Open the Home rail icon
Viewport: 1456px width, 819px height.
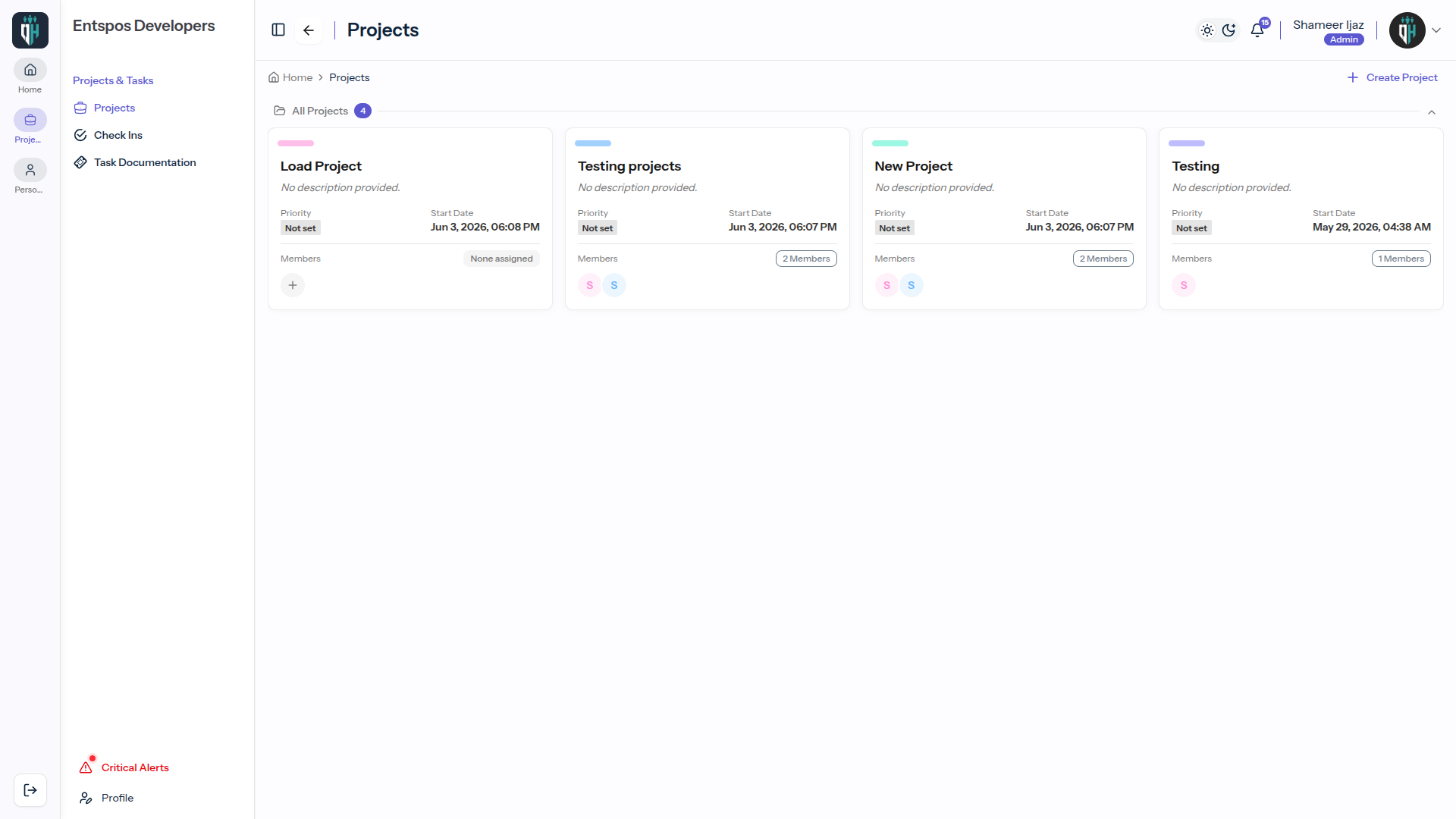point(30,70)
